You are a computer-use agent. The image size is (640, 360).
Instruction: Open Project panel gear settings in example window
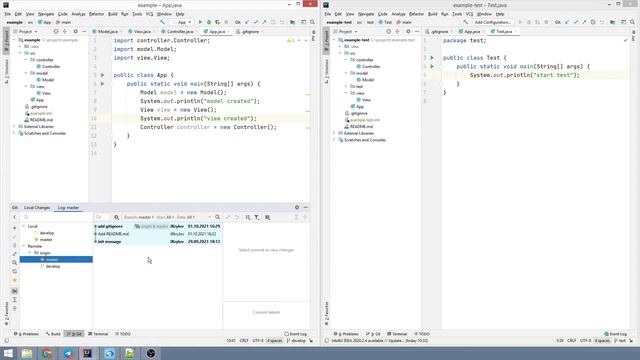(x=76, y=31)
